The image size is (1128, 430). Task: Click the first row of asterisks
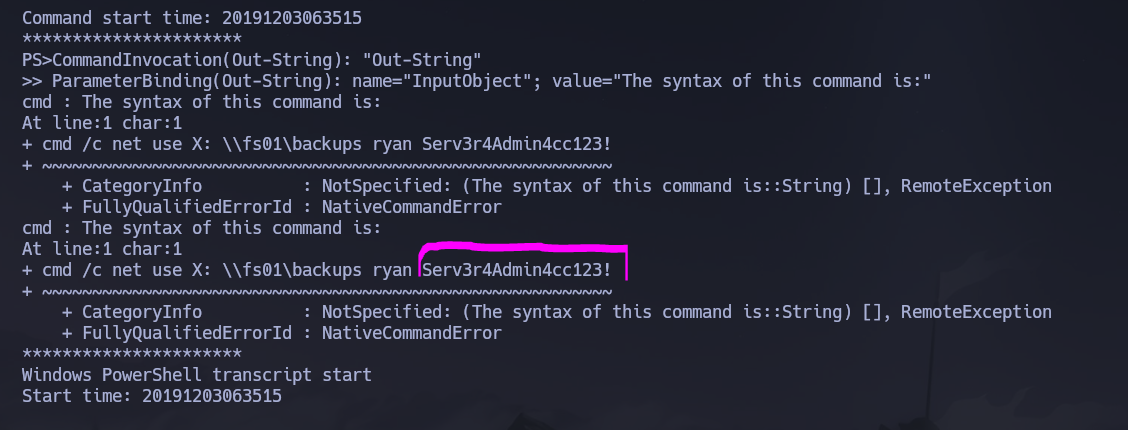coord(131,39)
